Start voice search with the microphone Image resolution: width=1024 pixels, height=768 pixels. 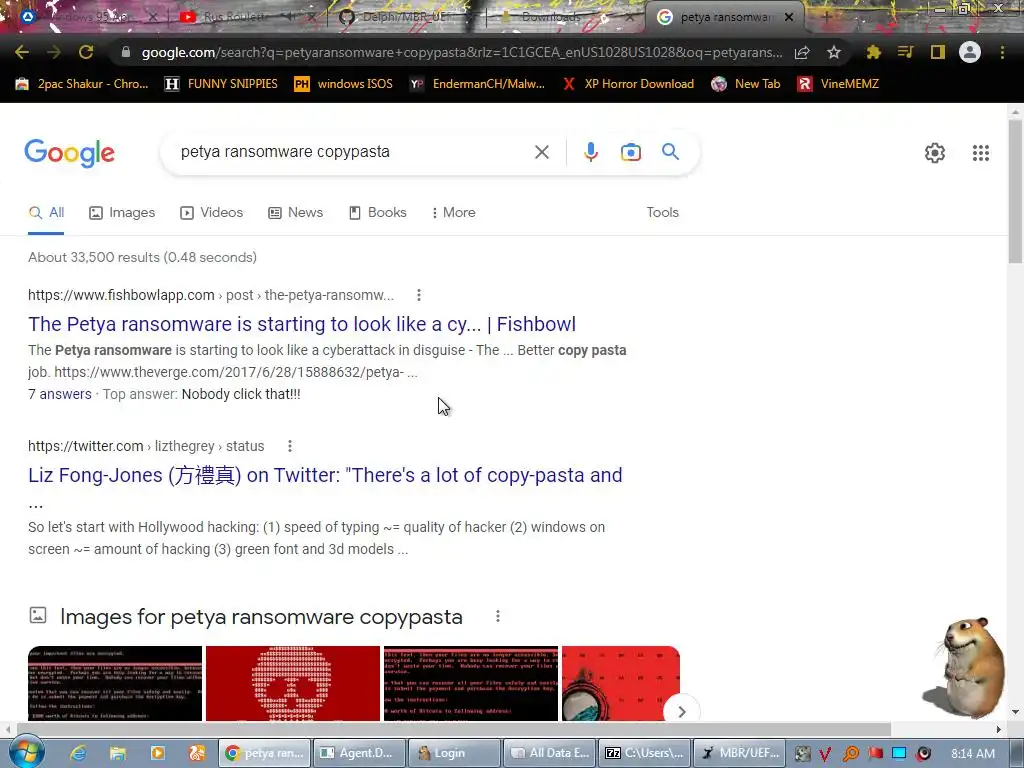coord(590,152)
